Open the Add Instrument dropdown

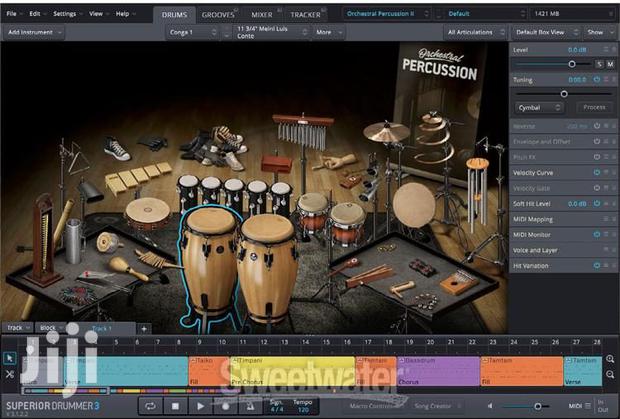[x=34, y=32]
